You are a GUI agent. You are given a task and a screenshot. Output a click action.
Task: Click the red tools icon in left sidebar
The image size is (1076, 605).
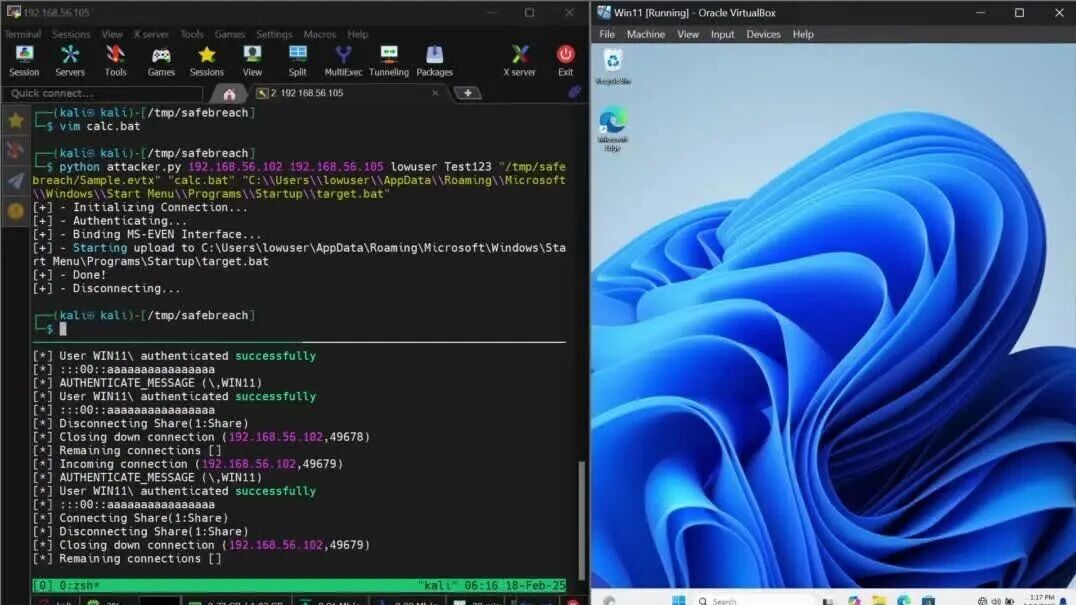pyautogui.click(x=16, y=150)
